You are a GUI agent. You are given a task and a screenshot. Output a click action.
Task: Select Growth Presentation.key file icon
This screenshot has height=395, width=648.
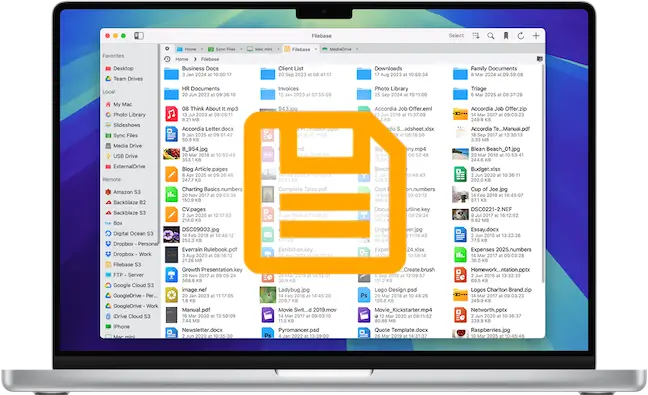click(172, 275)
